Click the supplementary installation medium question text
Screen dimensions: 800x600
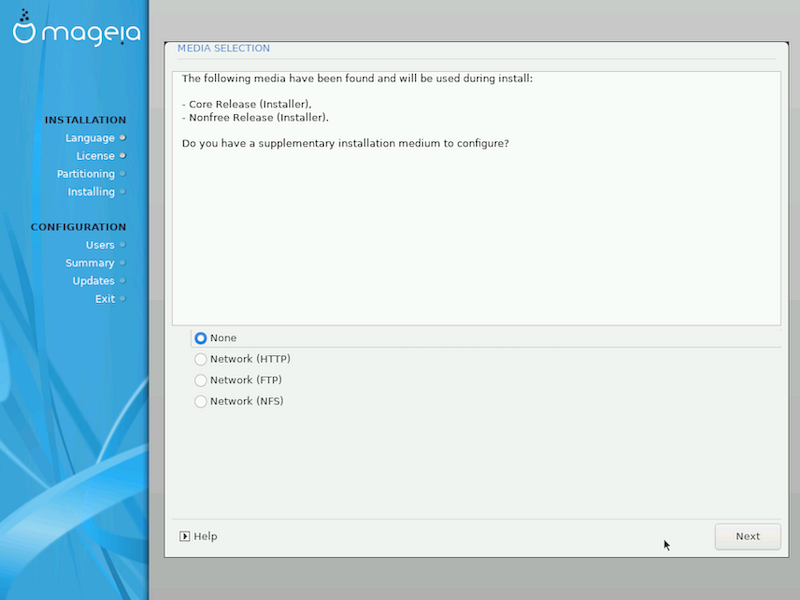(345, 143)
